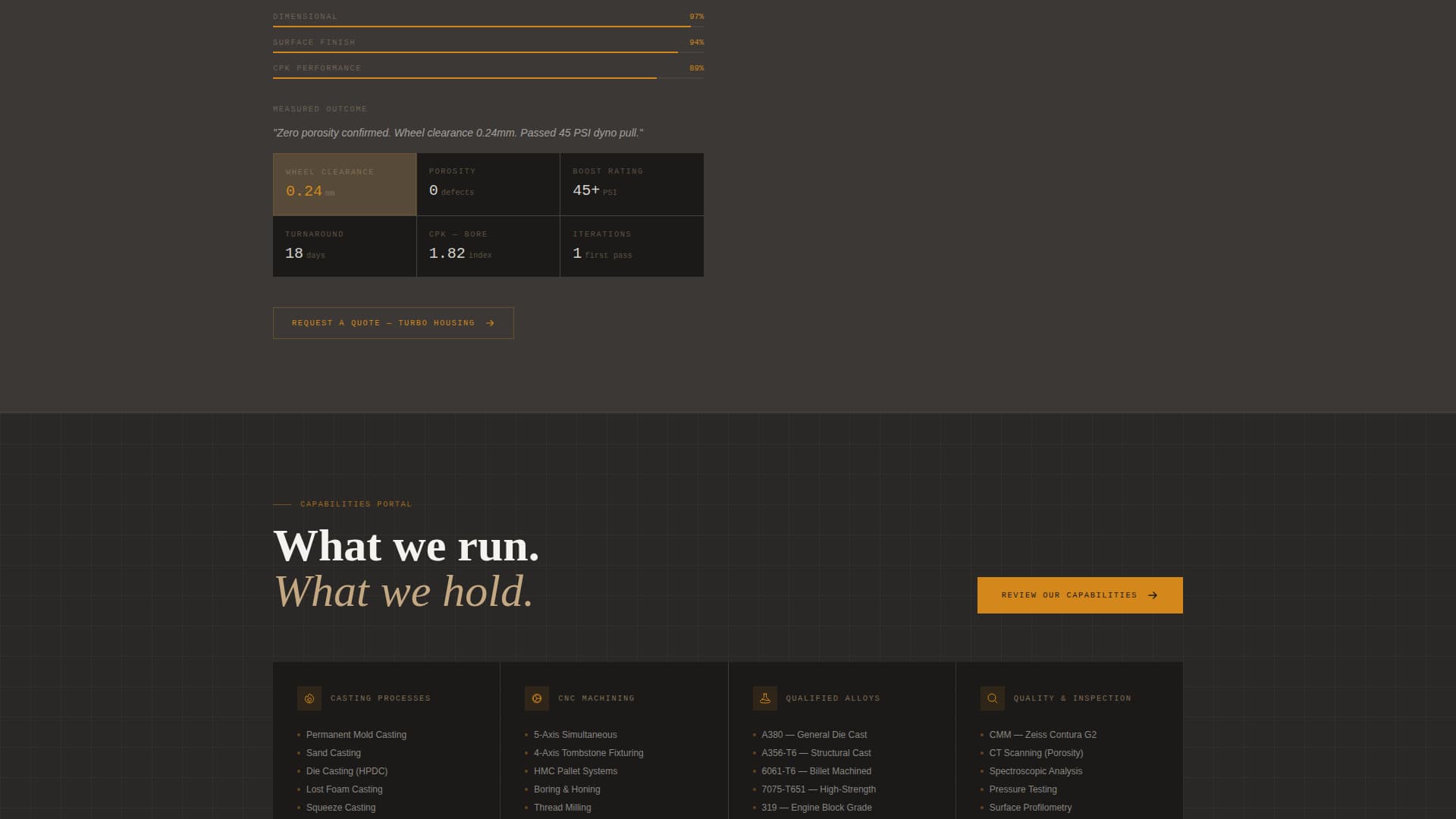
Task: Click A356-T6 — Structural Cast alloy
Action: pyautogui.click(x=816, y=752)
